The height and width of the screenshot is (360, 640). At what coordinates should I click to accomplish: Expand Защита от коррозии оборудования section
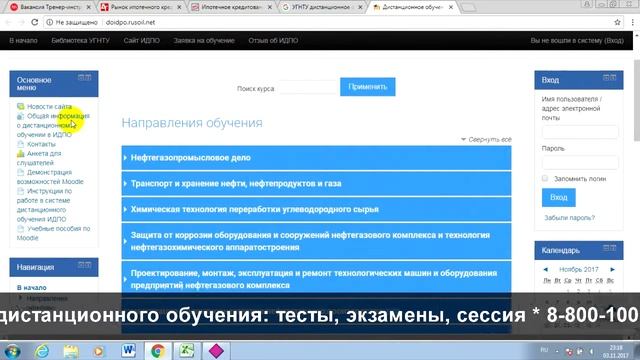tap(316, 241)
